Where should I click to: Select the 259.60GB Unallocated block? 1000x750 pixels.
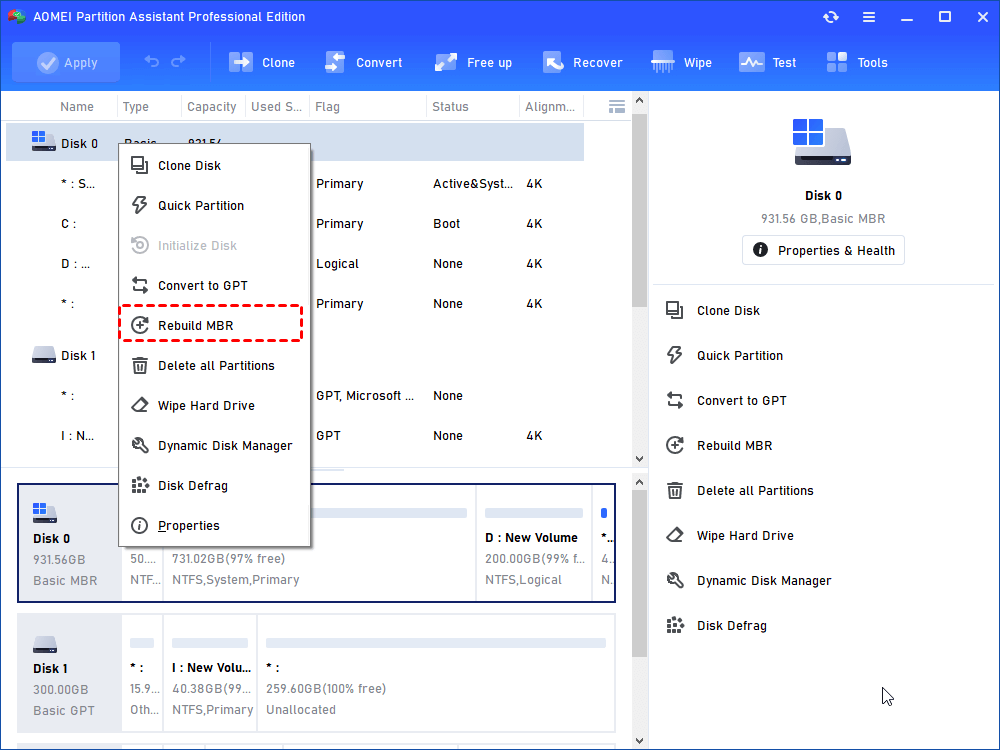(436, 673)
